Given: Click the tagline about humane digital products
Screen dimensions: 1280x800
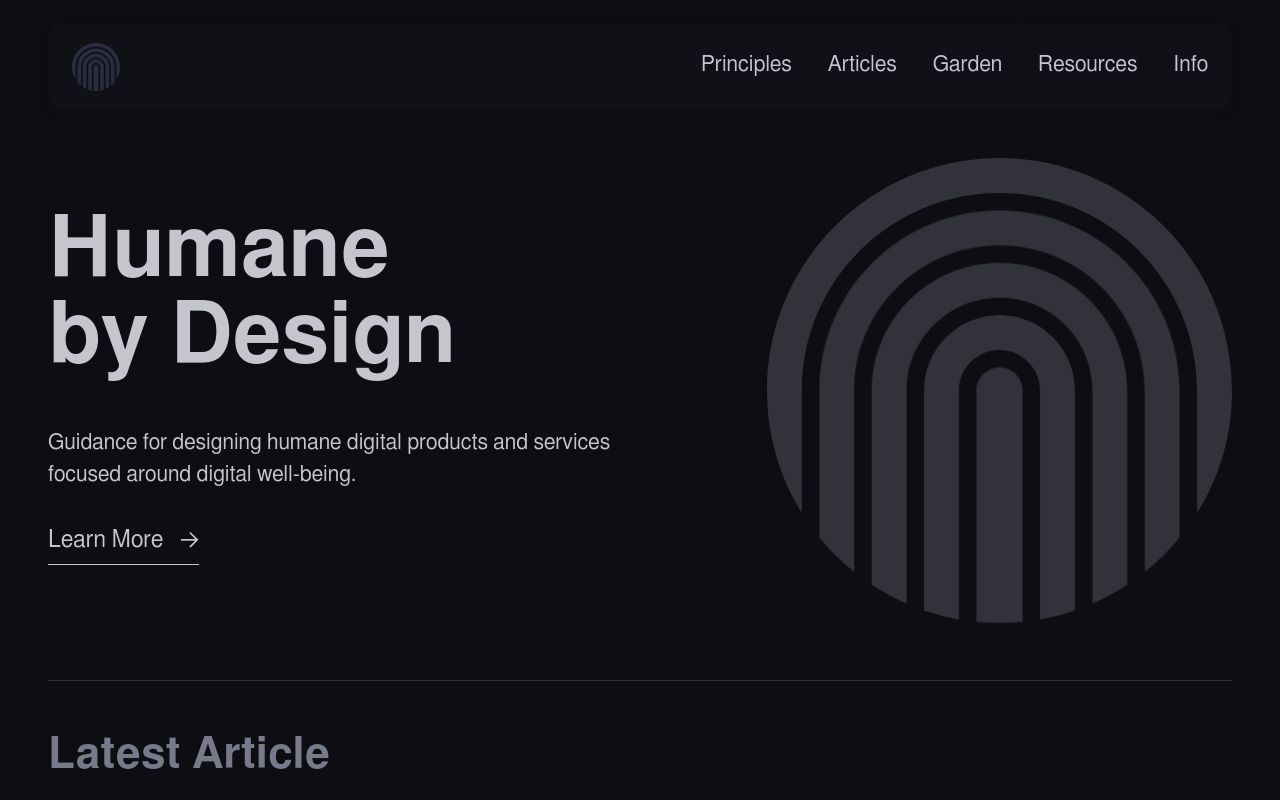Looking at the screenshot, I should coord(328,457).
